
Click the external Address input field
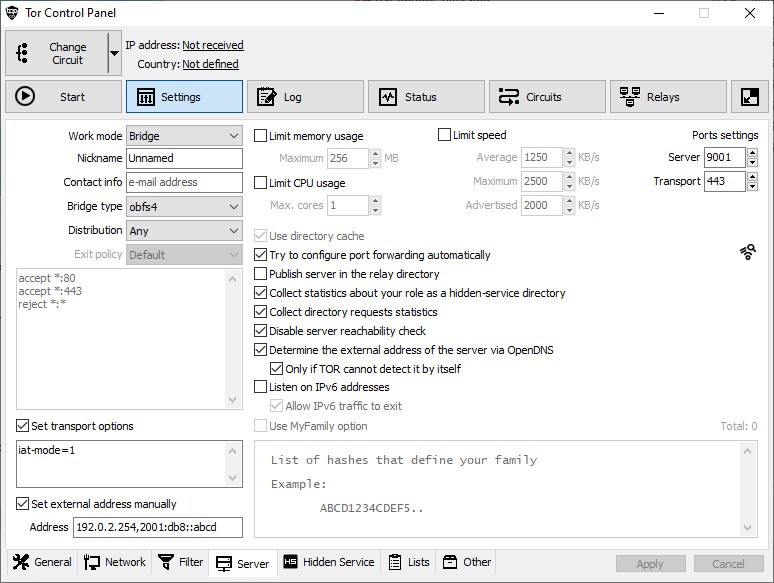click(158, 527)
